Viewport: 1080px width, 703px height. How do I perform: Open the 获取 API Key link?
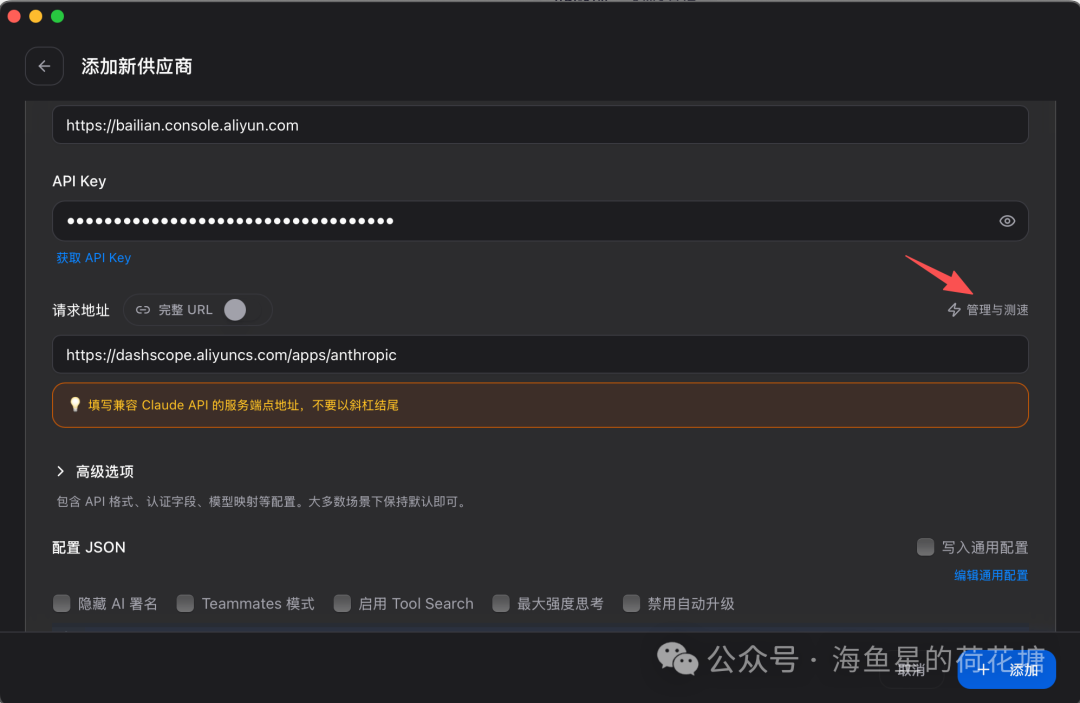tap(93, 258)
